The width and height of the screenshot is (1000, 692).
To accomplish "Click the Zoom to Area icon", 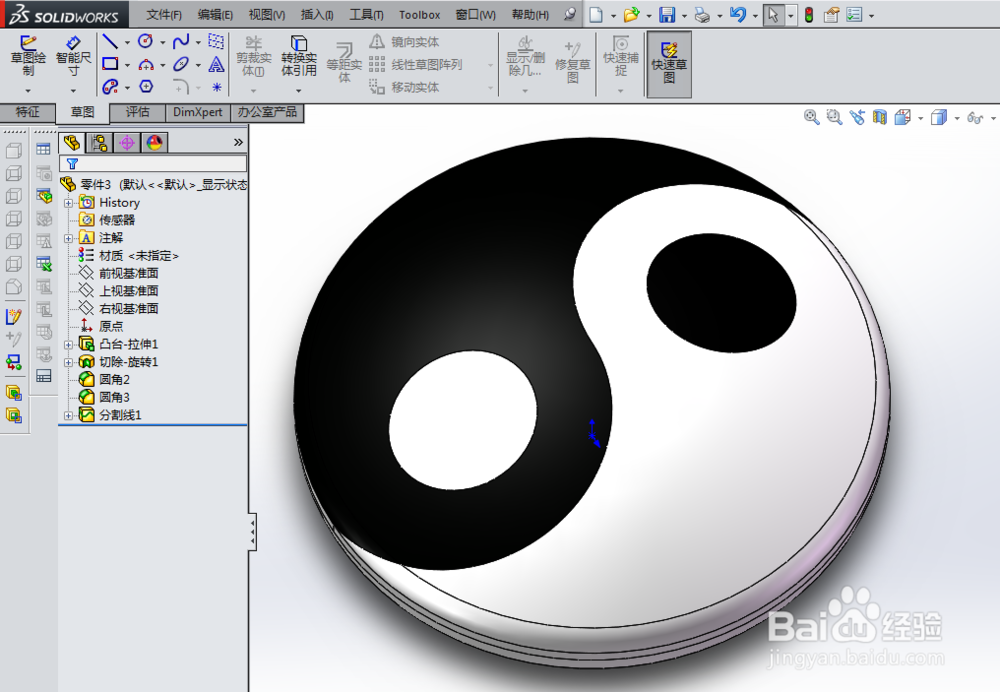I will [834, 117].
